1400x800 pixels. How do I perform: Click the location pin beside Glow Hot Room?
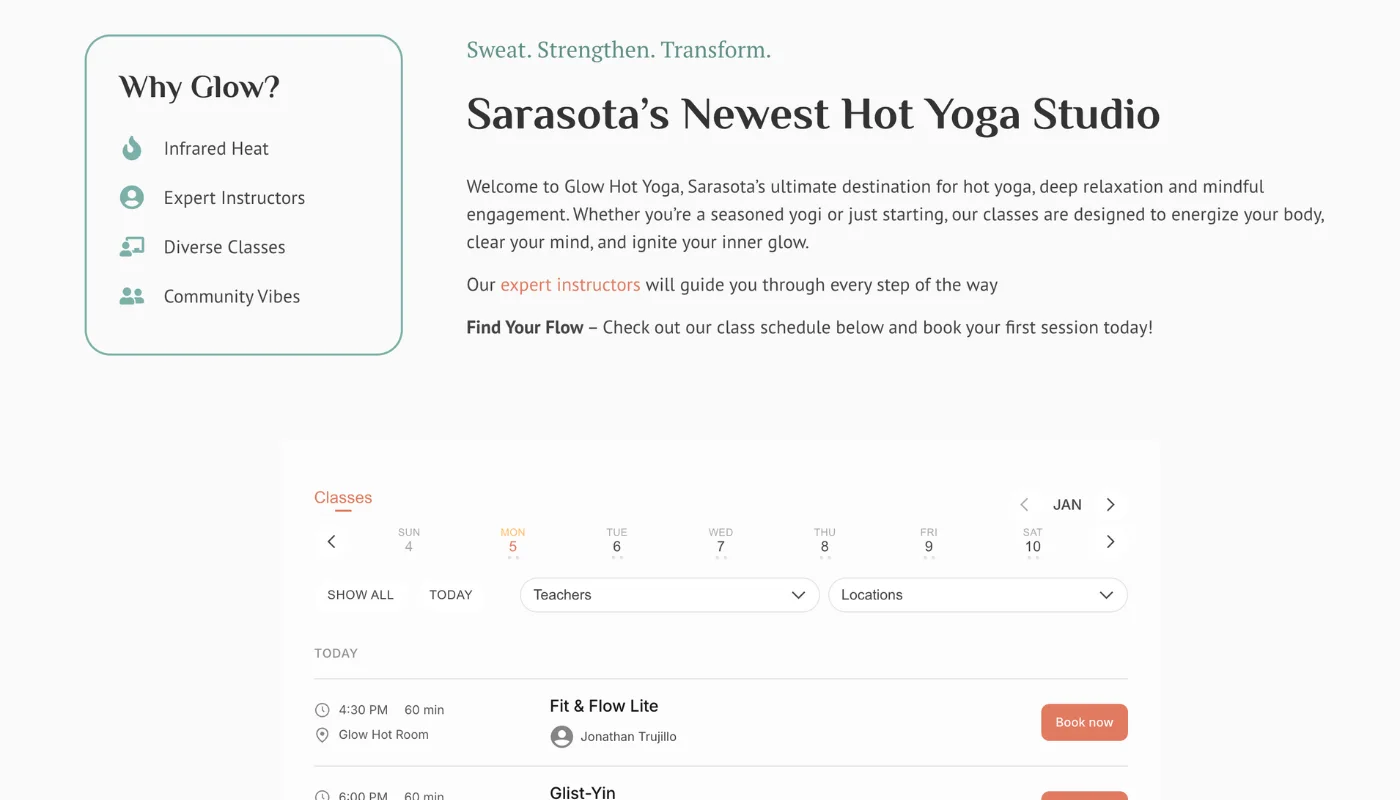pos(321,734)
